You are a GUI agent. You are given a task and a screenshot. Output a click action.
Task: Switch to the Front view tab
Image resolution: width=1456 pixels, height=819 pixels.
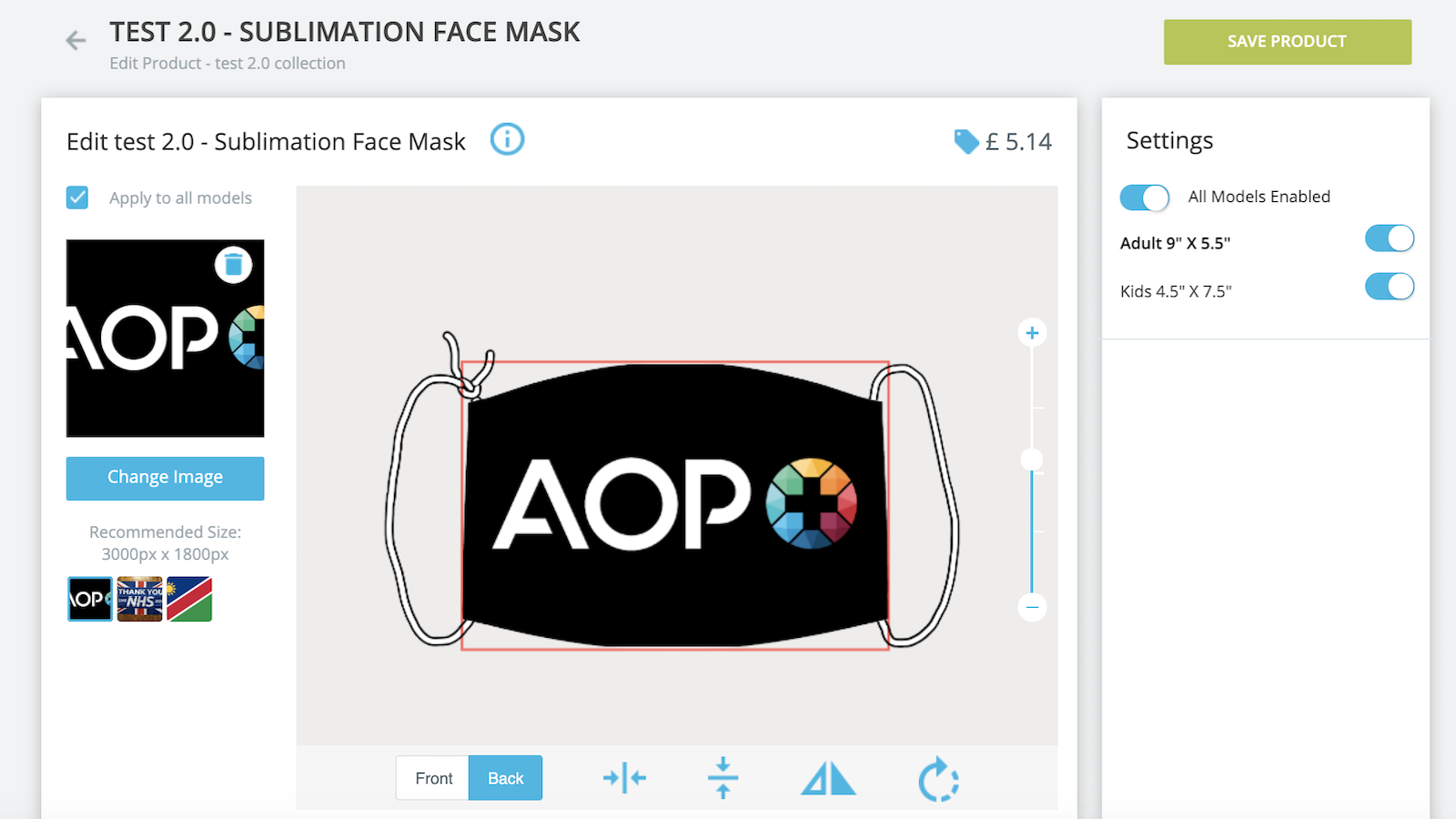coord(433,778)
